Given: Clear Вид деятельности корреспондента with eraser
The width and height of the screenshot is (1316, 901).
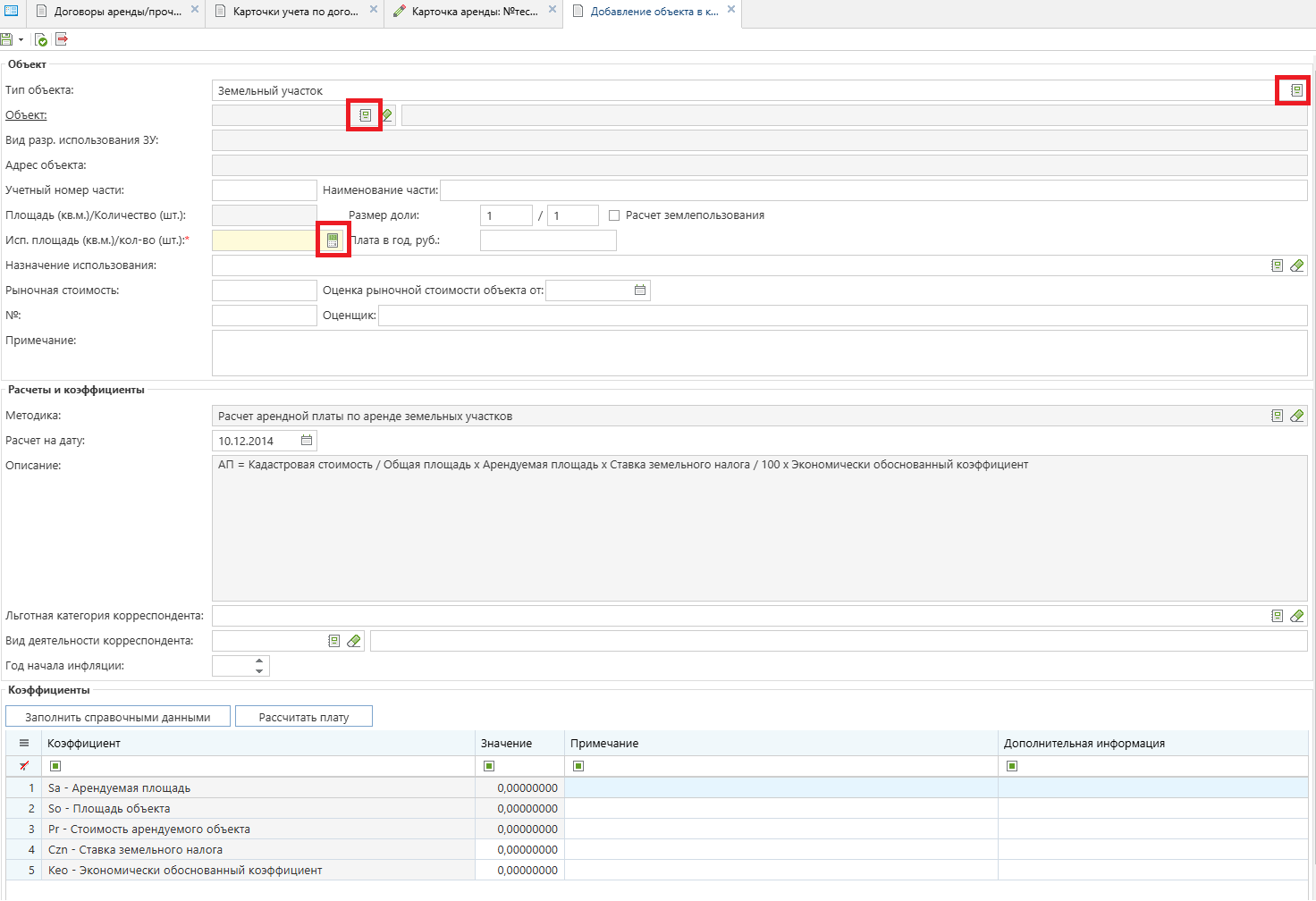Looking at the screenshot, I should (x=354, y=641).
